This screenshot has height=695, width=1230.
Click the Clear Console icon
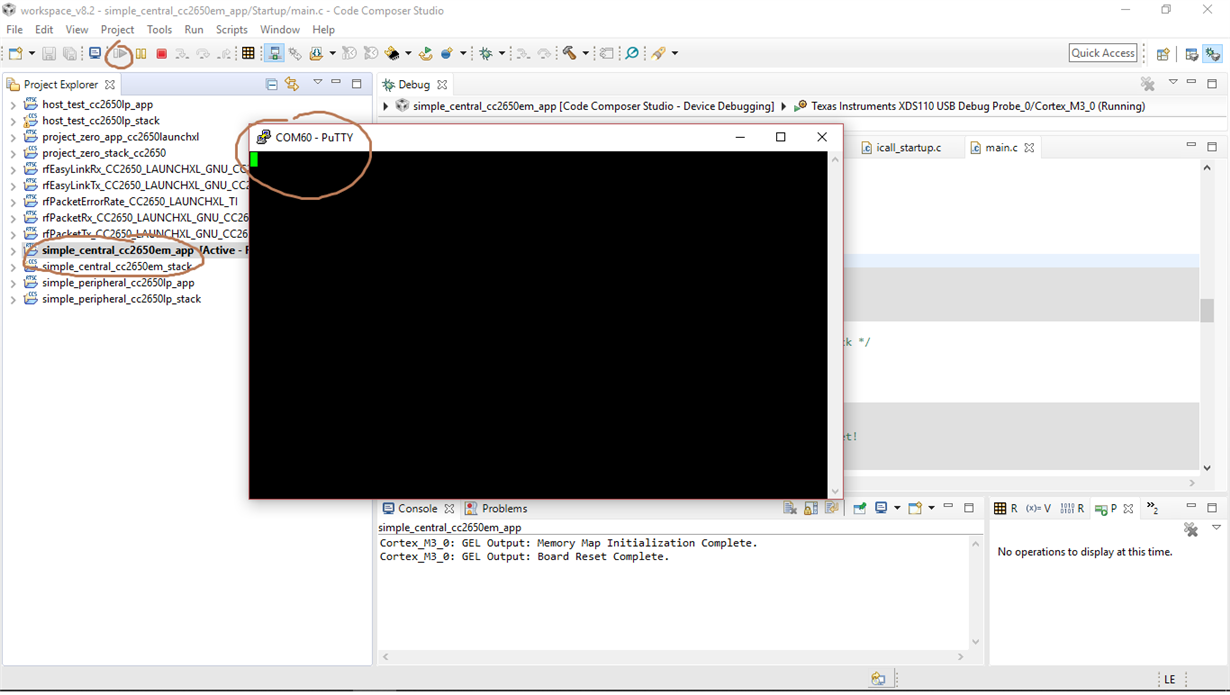790,508
